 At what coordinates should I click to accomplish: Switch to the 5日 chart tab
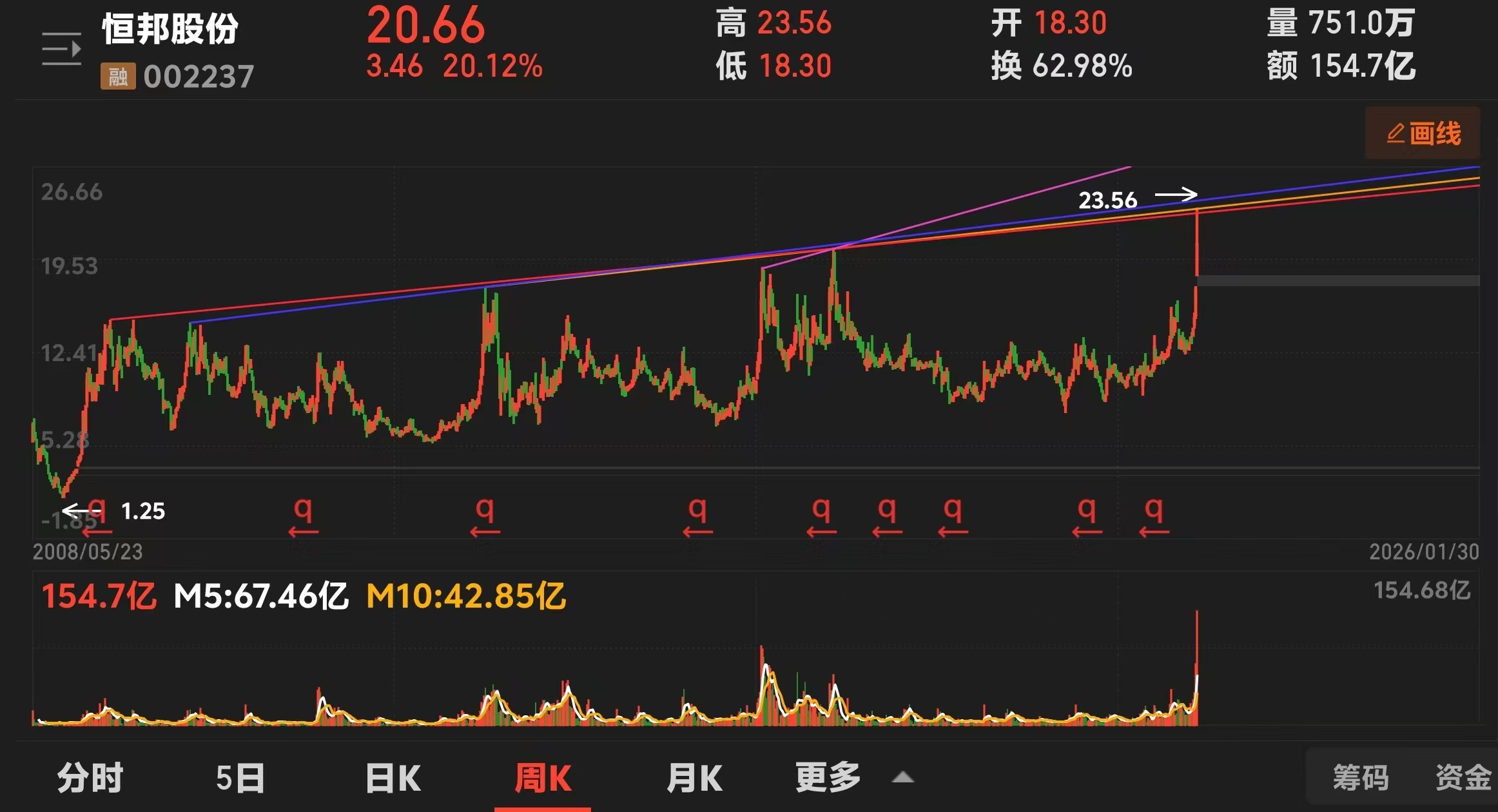coord(240,777)
